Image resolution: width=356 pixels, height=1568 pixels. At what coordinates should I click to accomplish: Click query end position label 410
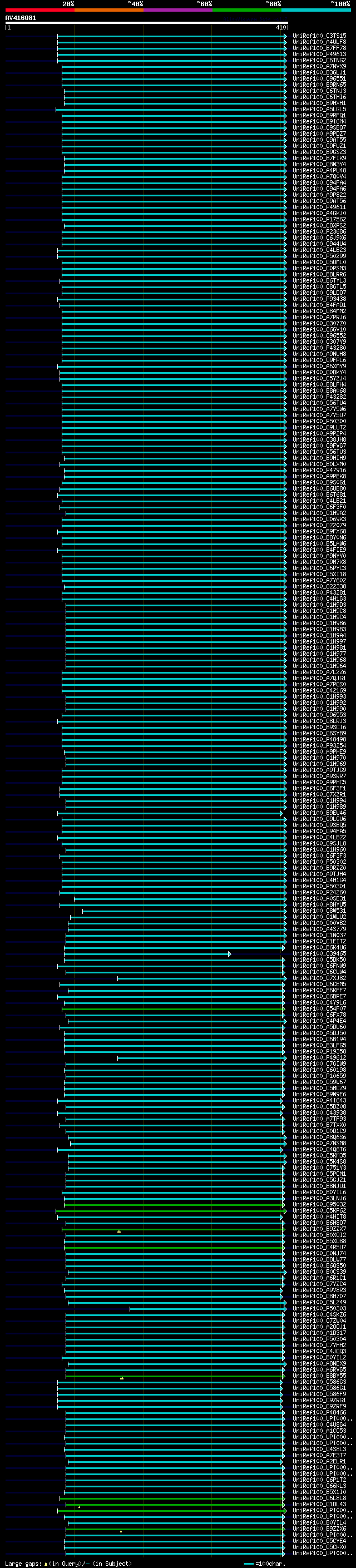click(280, 27)
